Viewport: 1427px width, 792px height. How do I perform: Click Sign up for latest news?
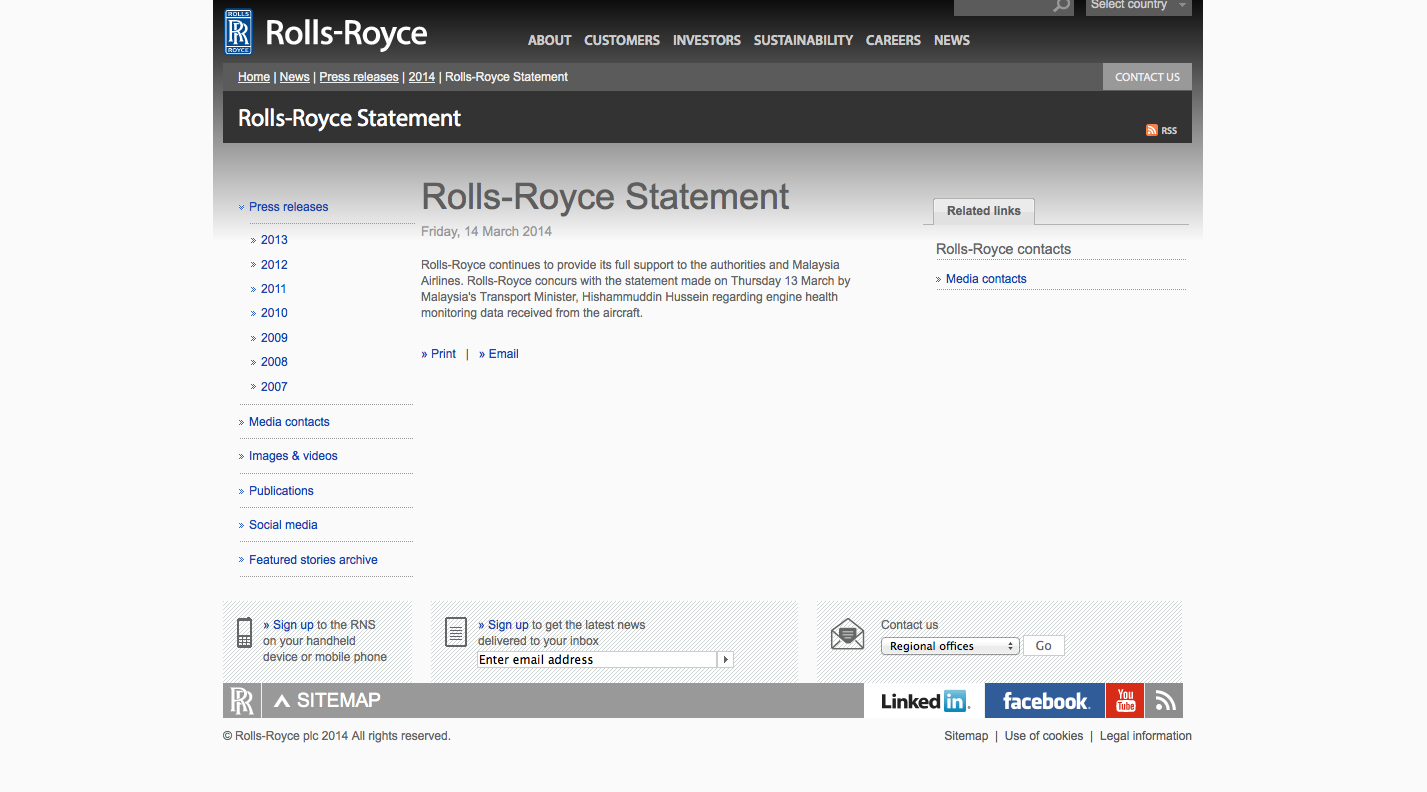508,625
